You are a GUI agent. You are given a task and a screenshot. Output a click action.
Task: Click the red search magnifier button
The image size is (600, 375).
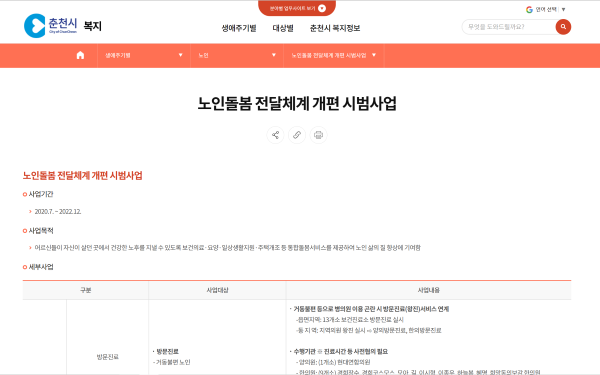coord(563,27)
